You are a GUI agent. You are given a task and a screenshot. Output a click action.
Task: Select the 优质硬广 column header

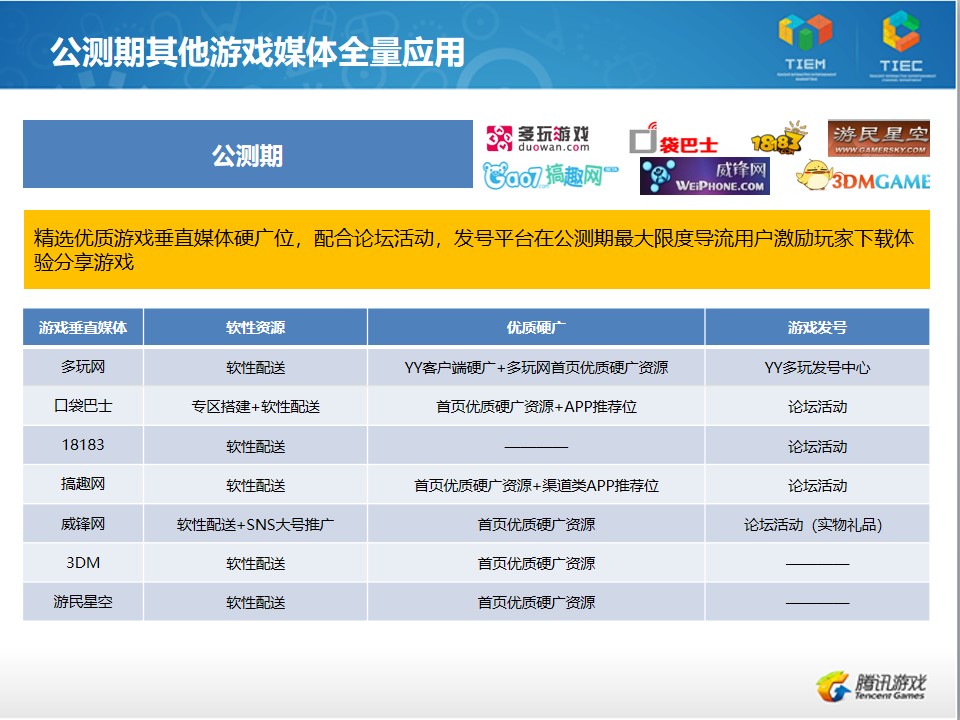click(x=536, y=327)
